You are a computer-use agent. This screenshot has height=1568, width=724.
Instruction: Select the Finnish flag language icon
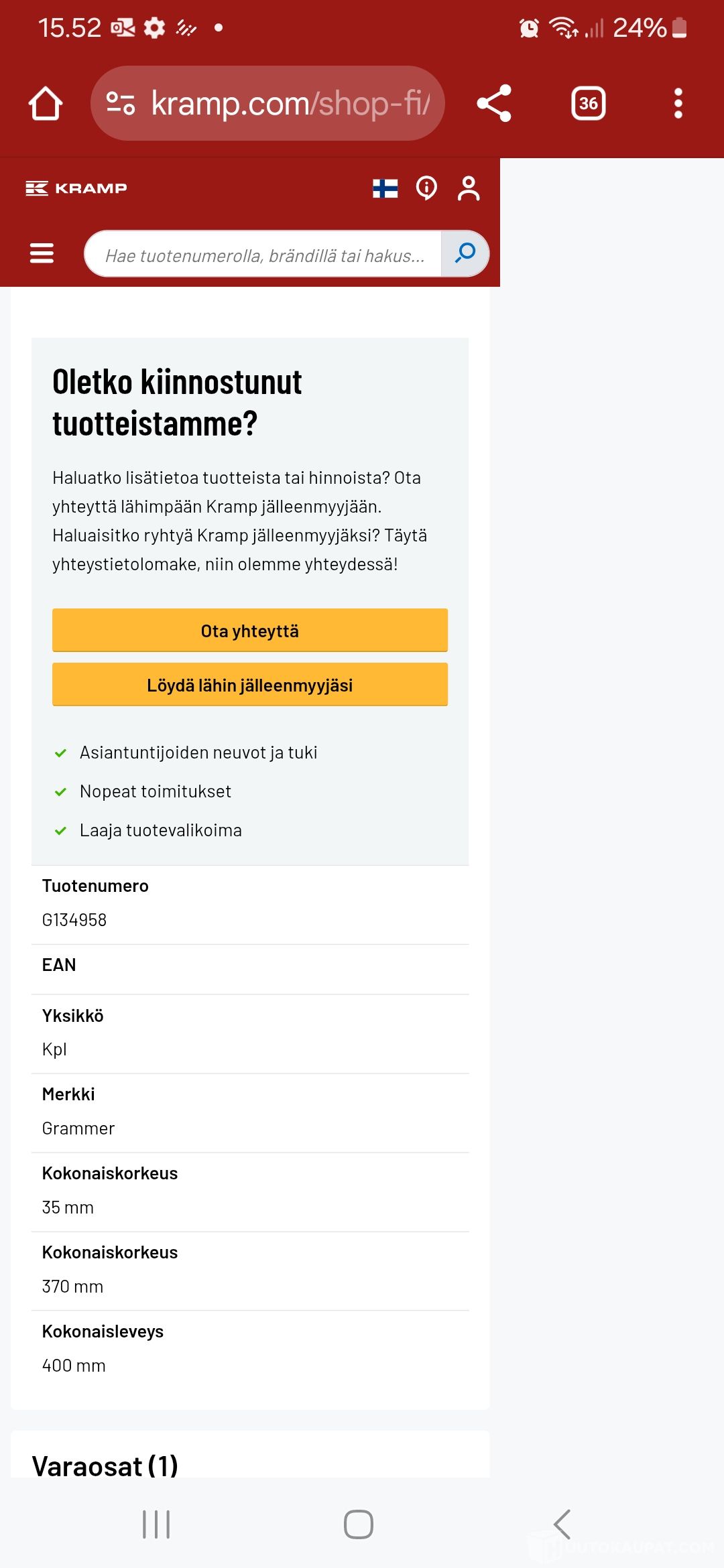(x=385, y=188)
